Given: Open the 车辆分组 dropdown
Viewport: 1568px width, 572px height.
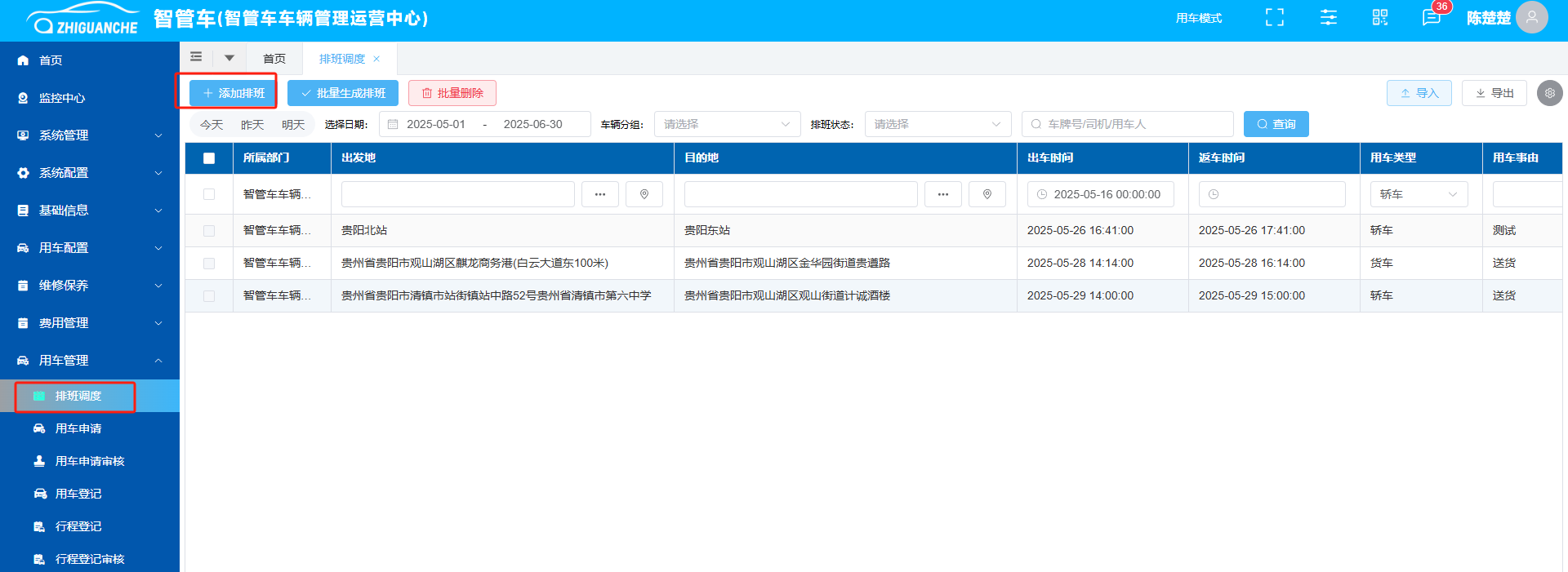Looking at the screenshot, I should click(x=726, y=124).
